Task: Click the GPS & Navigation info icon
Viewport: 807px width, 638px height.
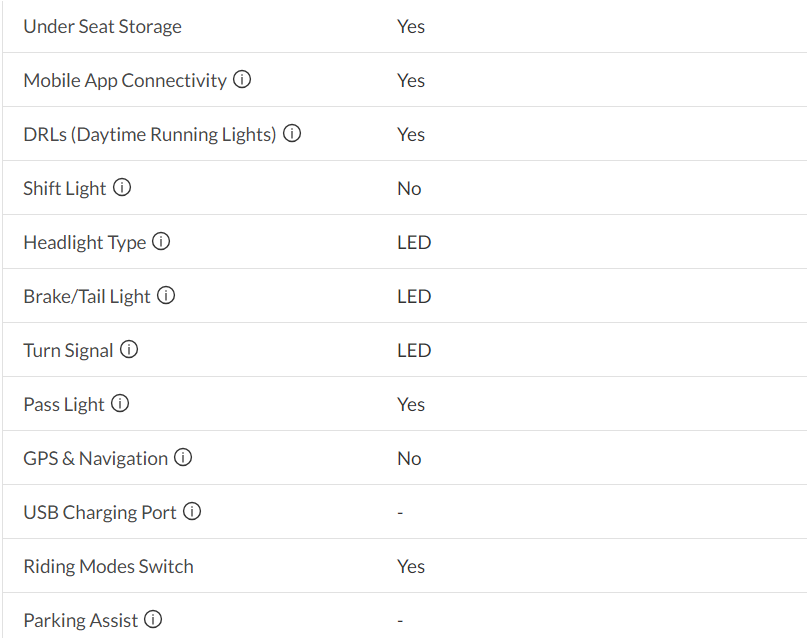Action: point(183,458)
